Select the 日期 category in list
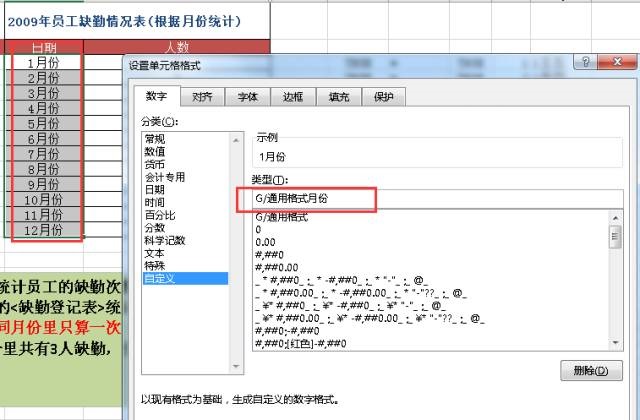 [185, 189]
